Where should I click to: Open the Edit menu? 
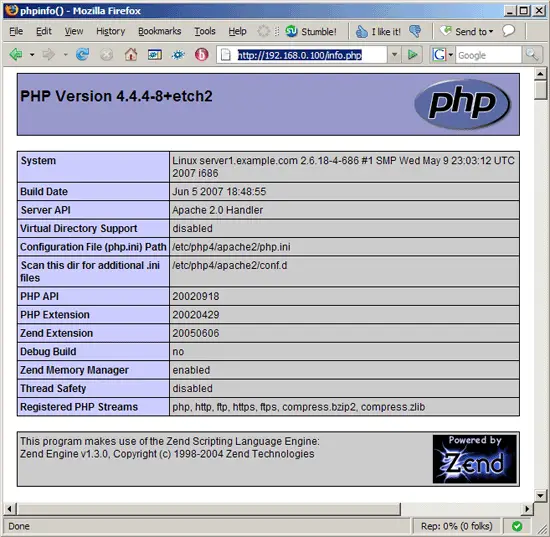pos(44,32)
